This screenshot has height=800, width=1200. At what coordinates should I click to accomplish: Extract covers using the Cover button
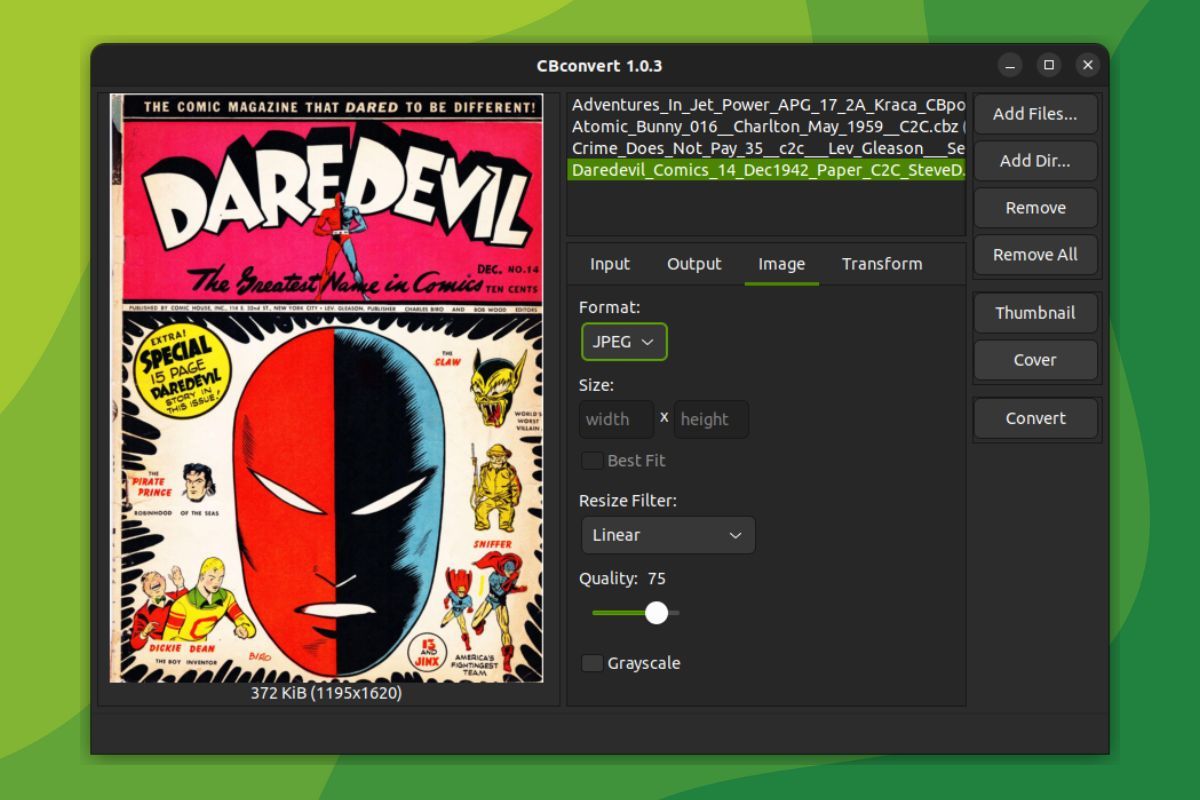1035,360
